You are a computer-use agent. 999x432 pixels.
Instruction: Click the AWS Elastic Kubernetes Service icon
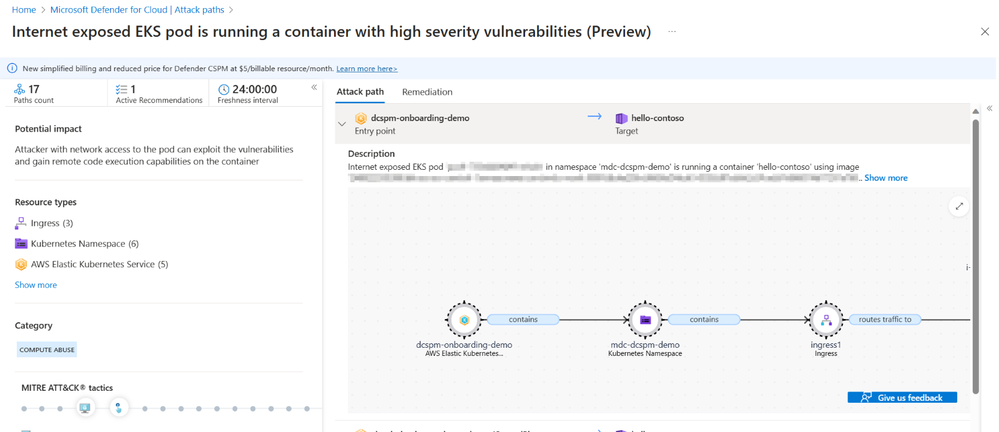[x=20, y=264]
